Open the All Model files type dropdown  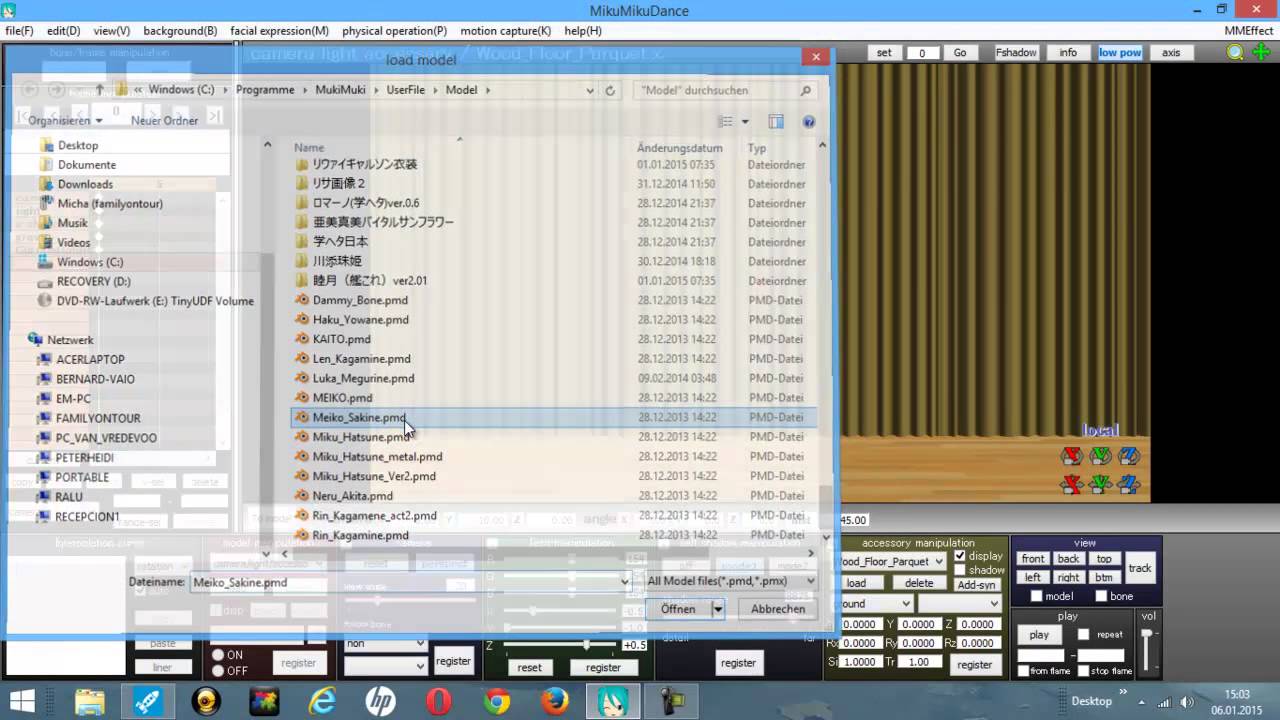[732, 580]
